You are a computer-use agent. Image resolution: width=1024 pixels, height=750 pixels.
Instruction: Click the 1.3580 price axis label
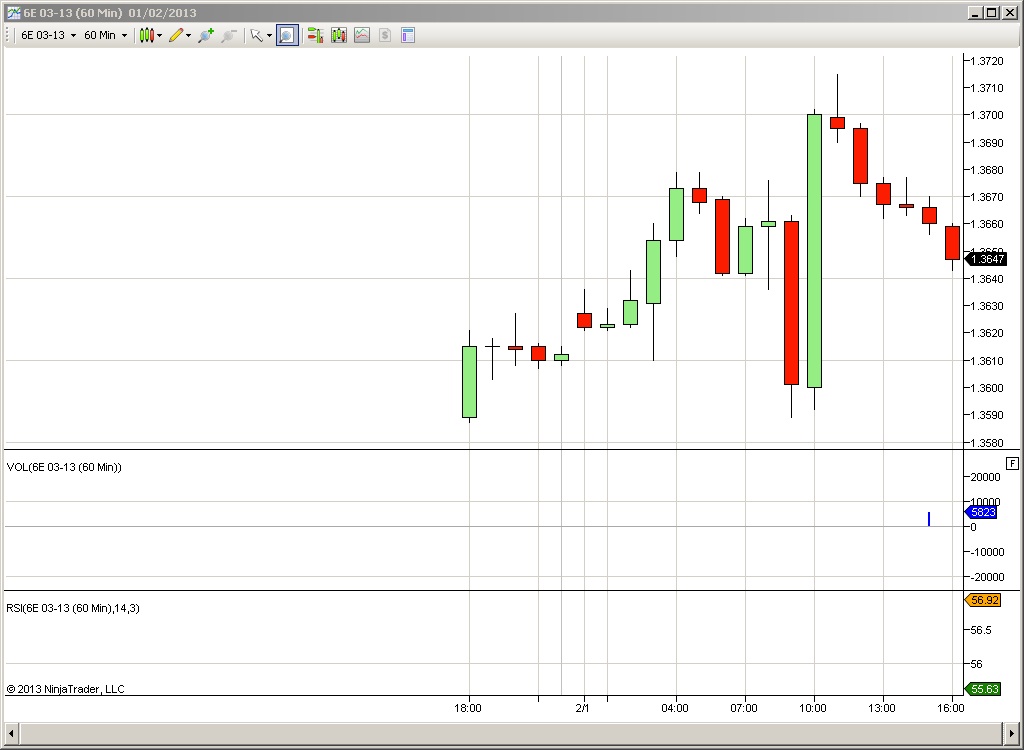987,443
